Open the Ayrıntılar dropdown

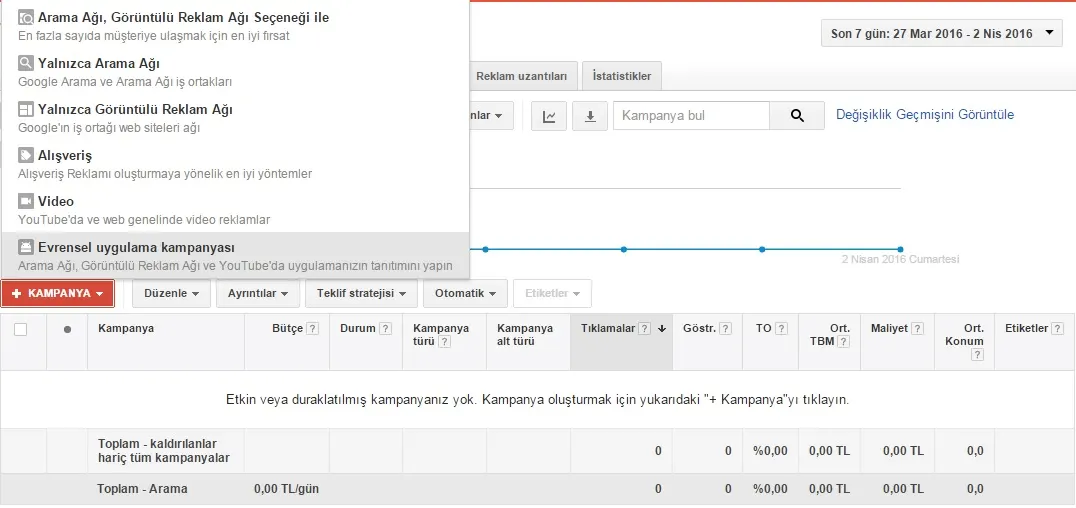pos(258,293)
